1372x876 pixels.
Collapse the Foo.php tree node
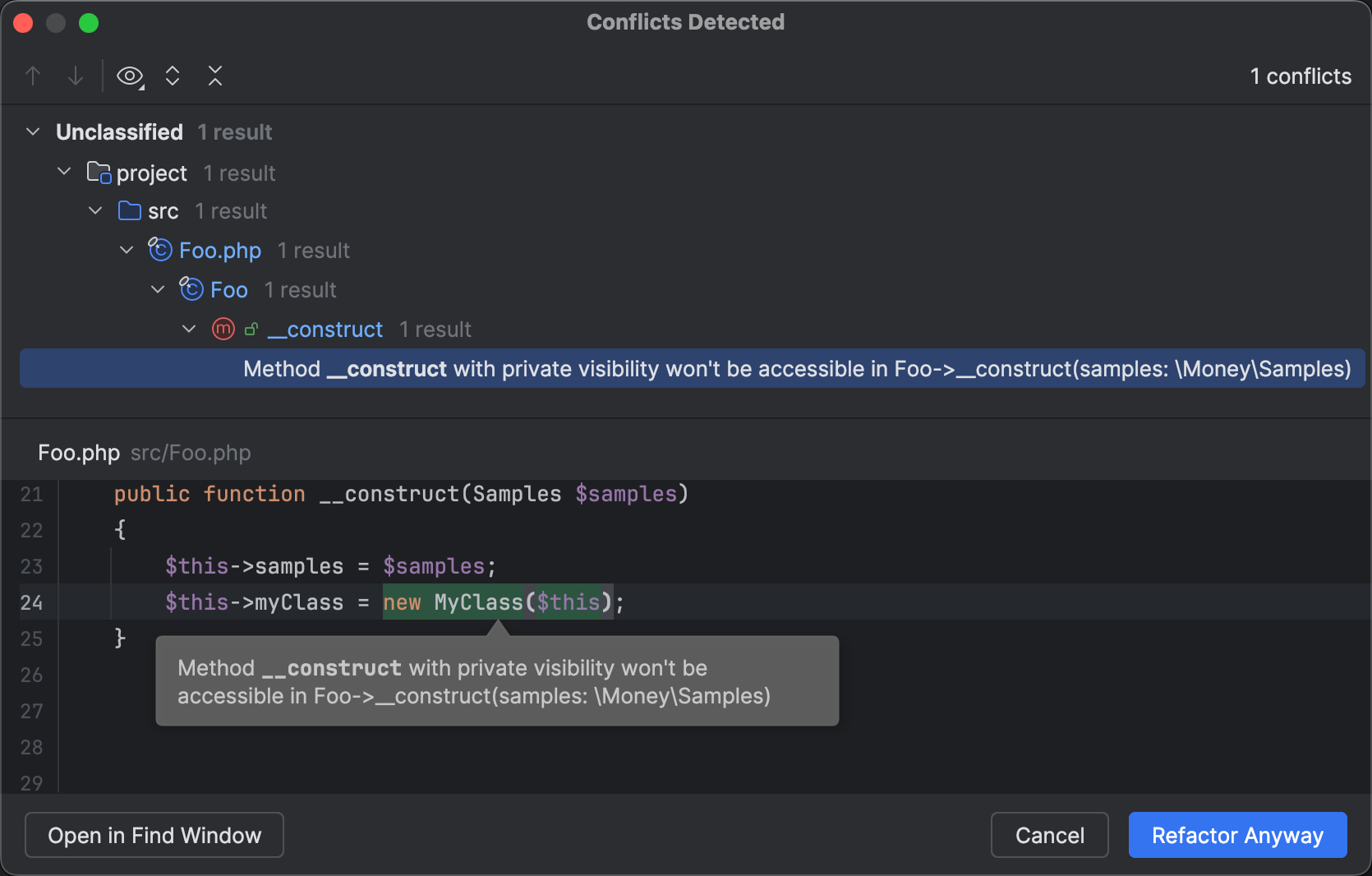(126, 250)
